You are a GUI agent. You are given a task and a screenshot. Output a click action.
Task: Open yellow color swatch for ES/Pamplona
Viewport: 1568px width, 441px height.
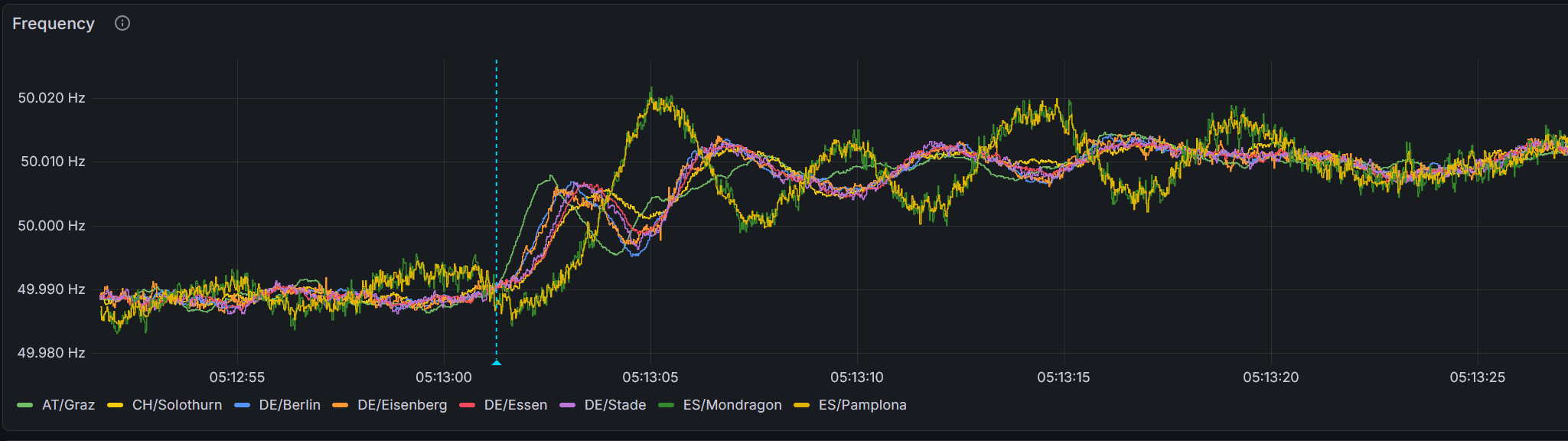click(802, 405)
